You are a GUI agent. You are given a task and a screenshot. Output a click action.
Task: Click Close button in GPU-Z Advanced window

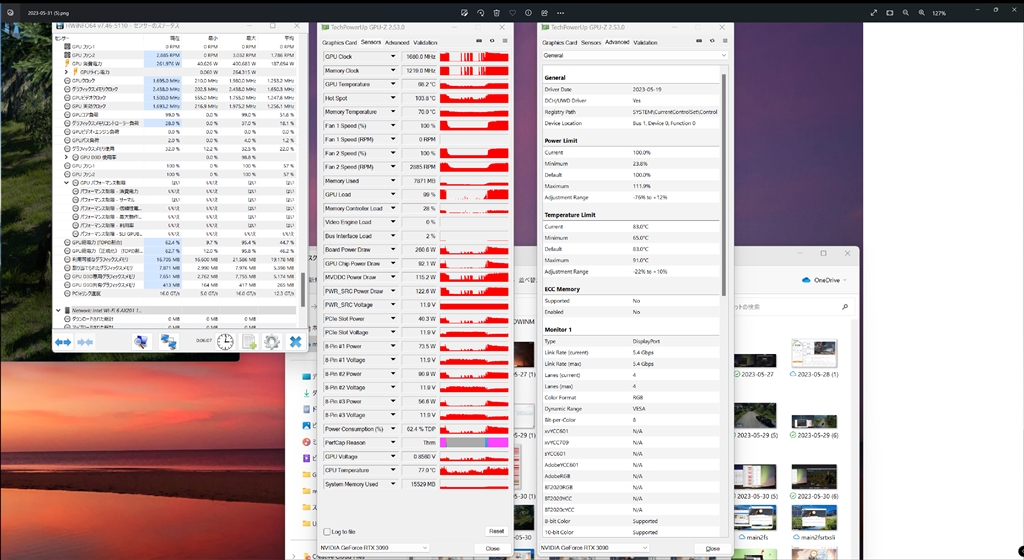(x=712, y=548)
